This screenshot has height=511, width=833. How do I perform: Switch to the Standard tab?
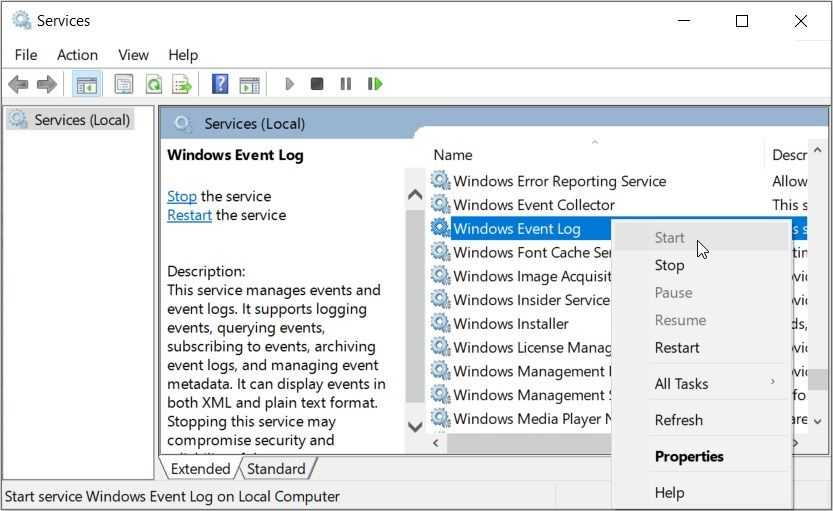tap(276, 468)
